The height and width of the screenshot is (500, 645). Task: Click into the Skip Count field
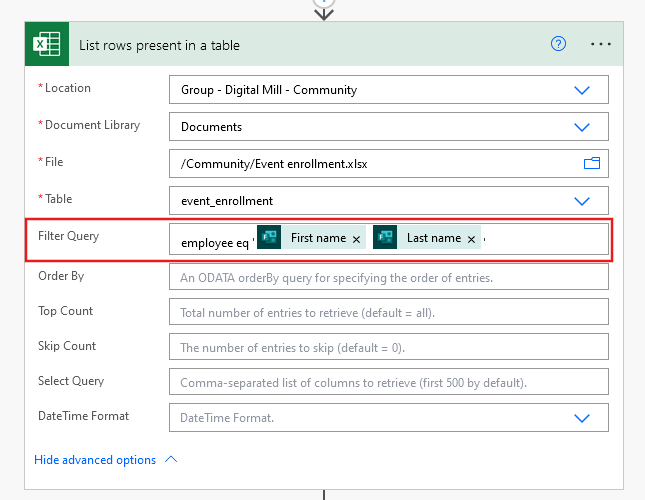click(x=389, y=347)
